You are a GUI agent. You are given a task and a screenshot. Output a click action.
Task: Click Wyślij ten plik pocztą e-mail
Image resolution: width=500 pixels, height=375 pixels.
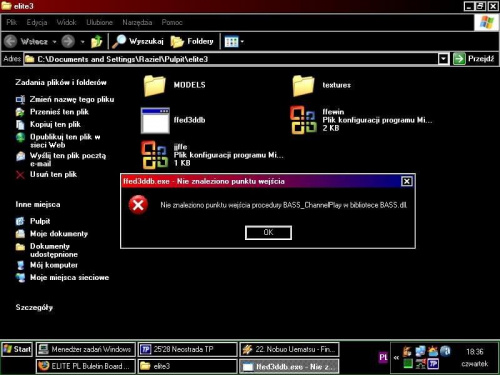[x=68, y=159]
